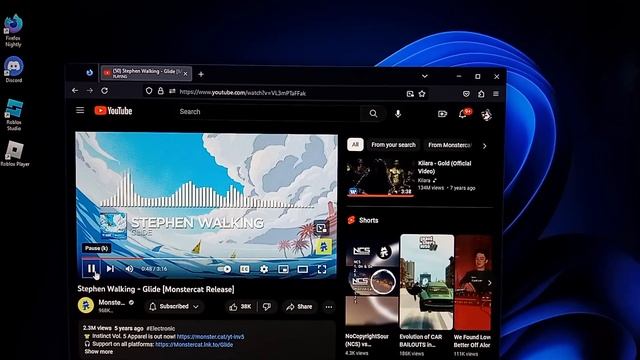
Task: Open the Firefox application menu
Action: point(496,94)
